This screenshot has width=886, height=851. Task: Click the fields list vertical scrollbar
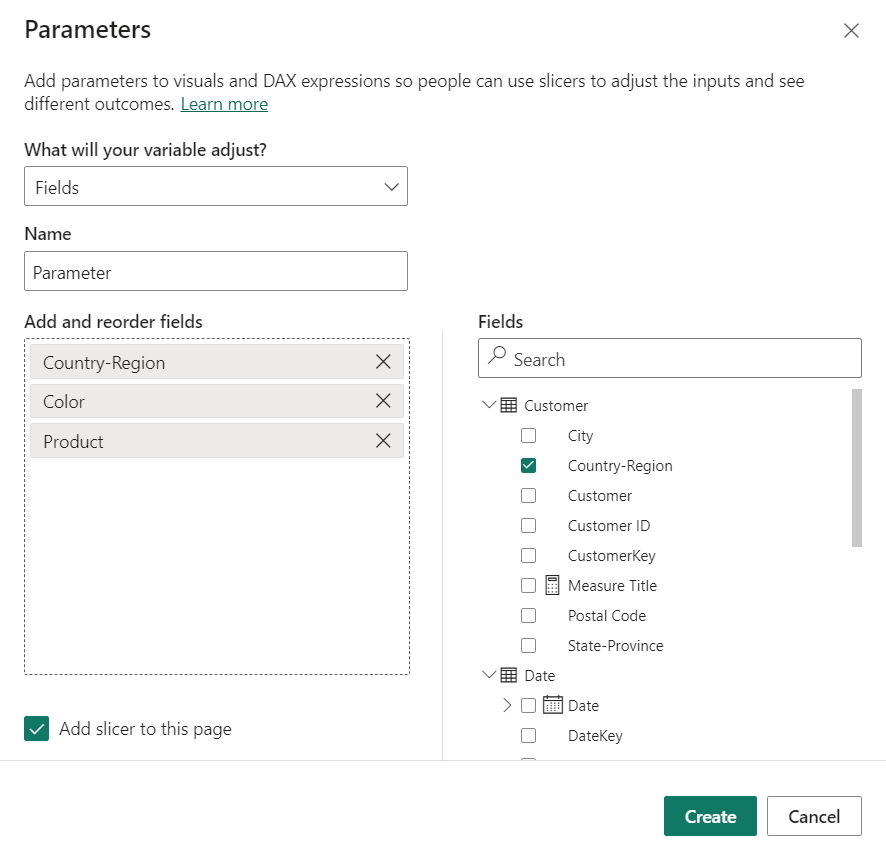(856, 468)
